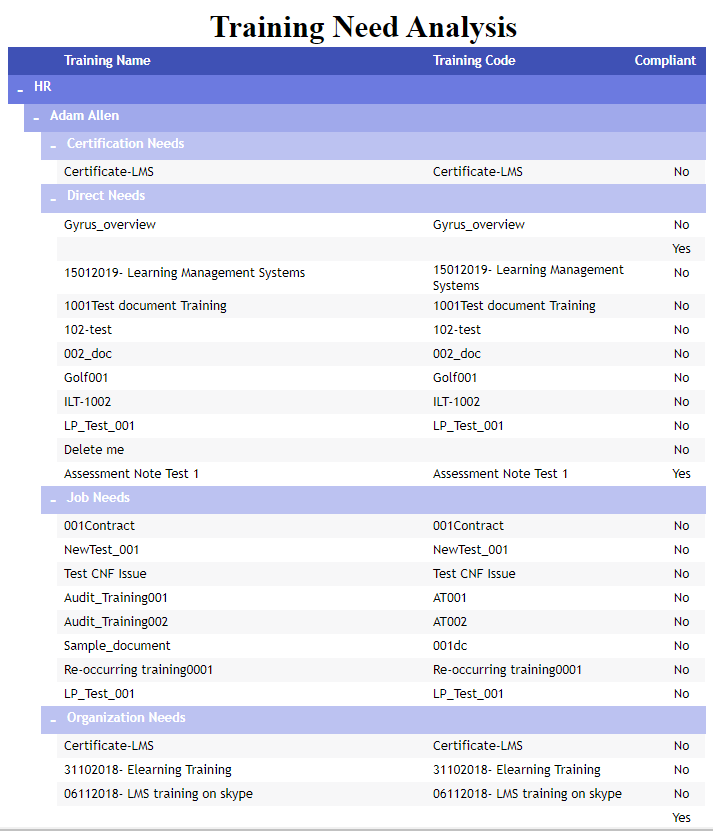Click the Compliant column header
The width and height of the screenshot is (713, 831).
(664, 61)
